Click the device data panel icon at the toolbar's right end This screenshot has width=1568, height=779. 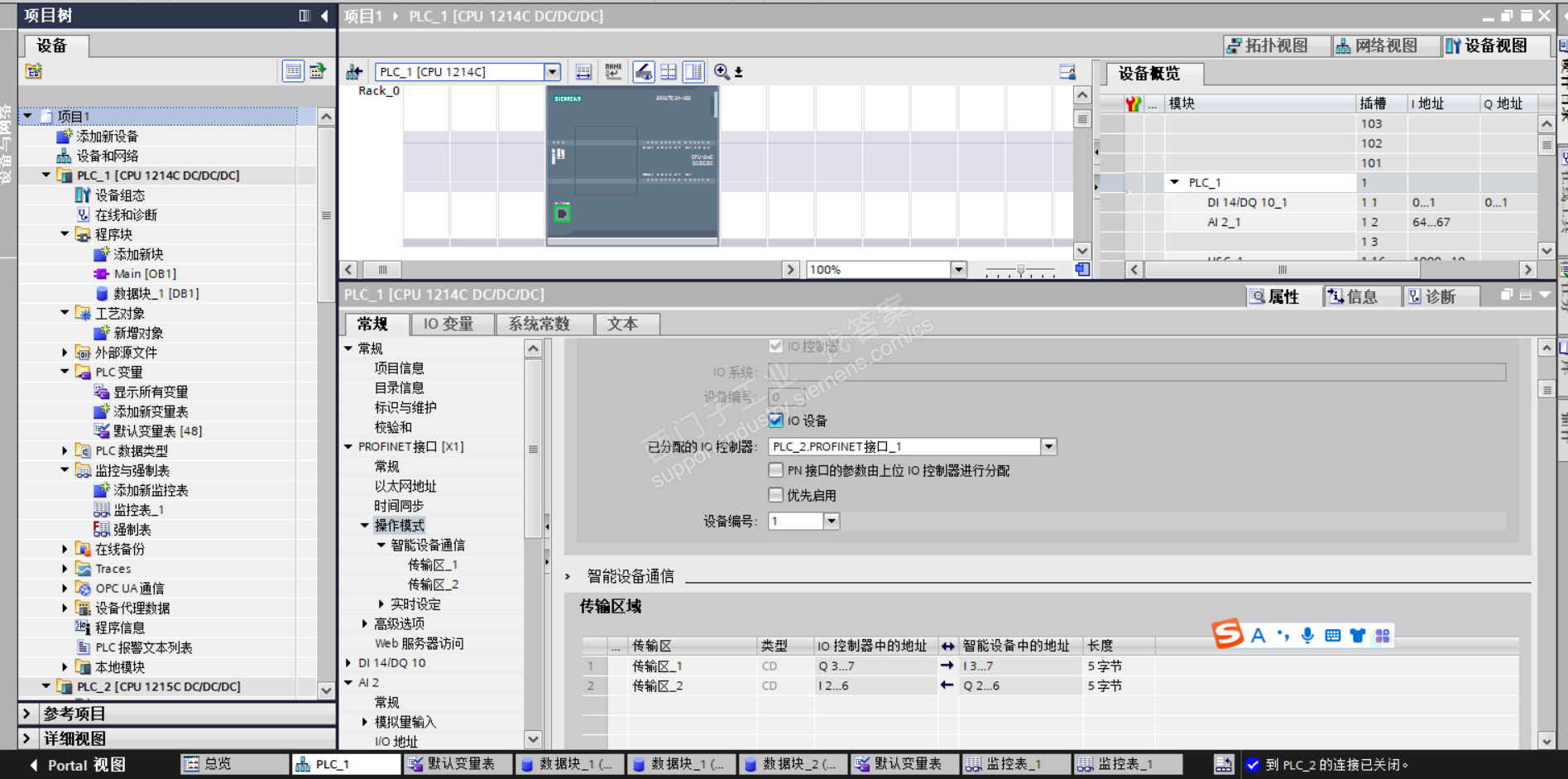[1067, 72]
